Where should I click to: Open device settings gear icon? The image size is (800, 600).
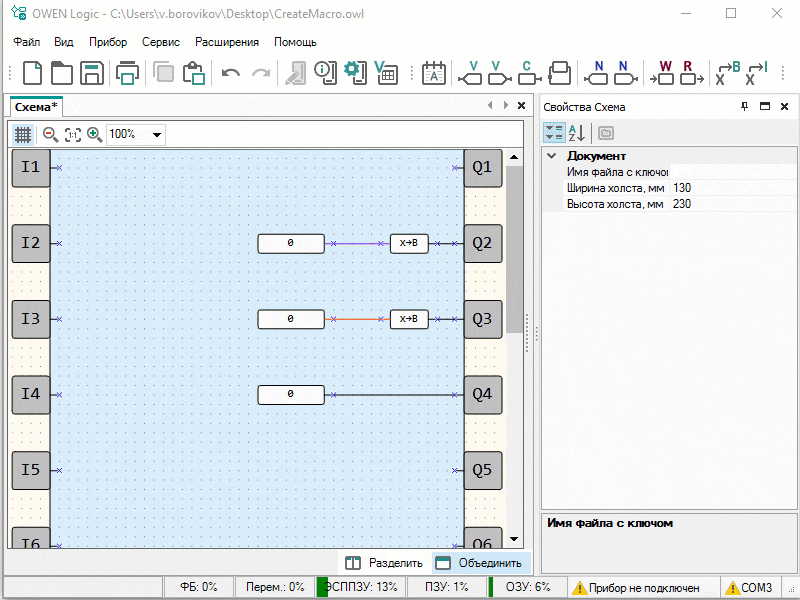[x=353, y=73]
